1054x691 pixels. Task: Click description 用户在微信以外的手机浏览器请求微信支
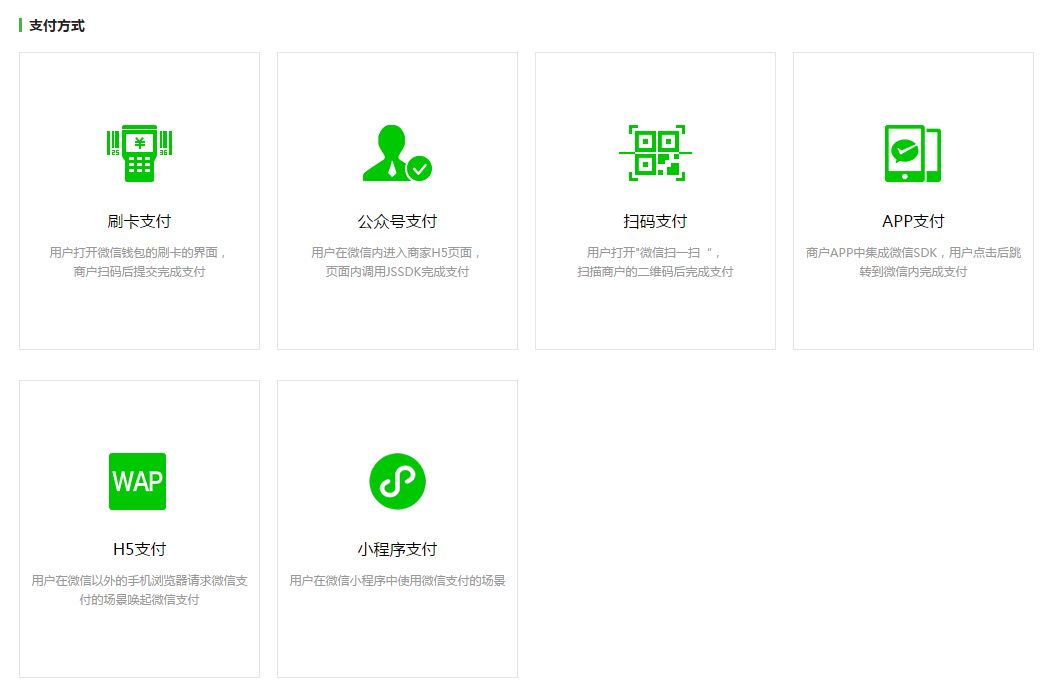[139, 581]
